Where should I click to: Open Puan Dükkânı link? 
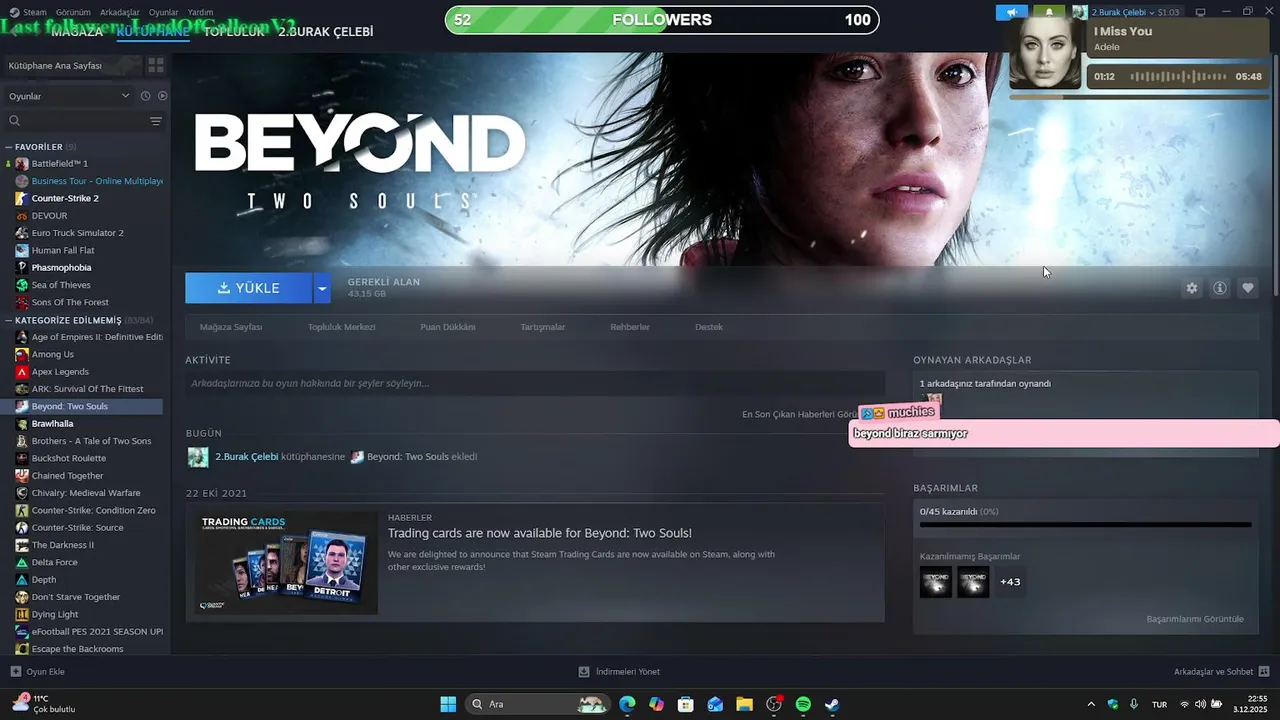coord(448,327)
